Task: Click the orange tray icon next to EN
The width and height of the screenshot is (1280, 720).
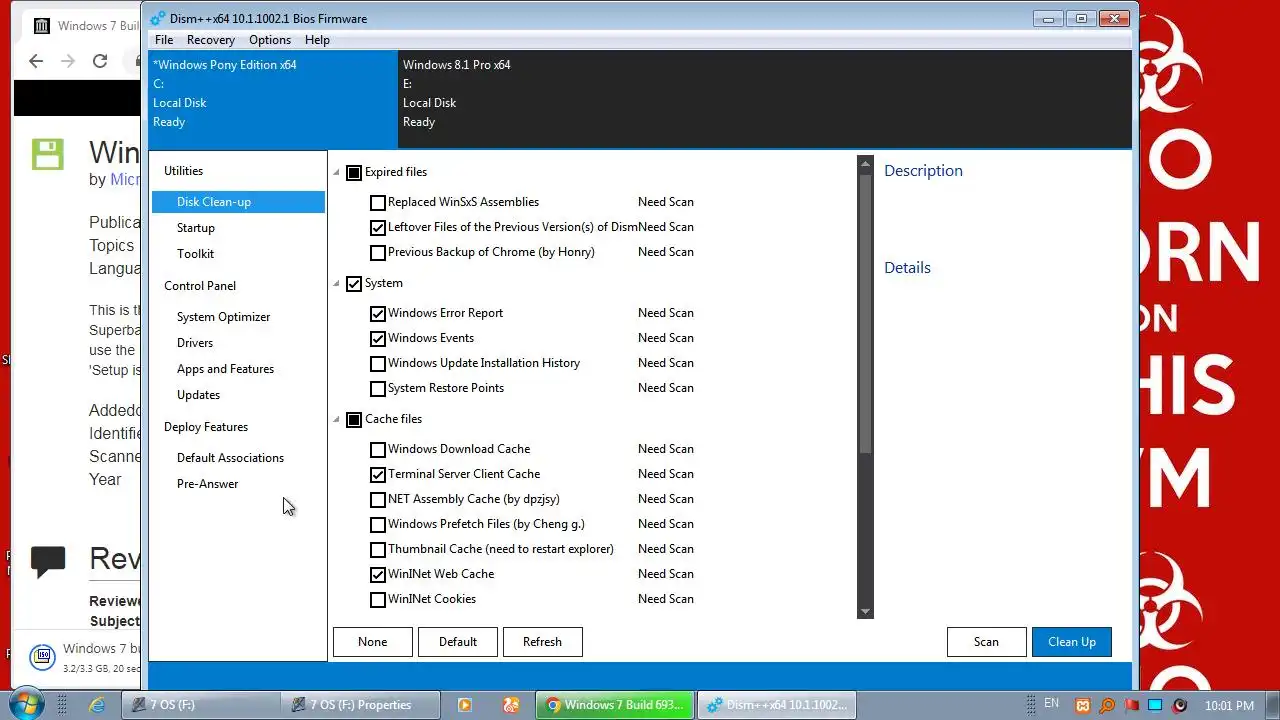Action: tap(1082, 706)
